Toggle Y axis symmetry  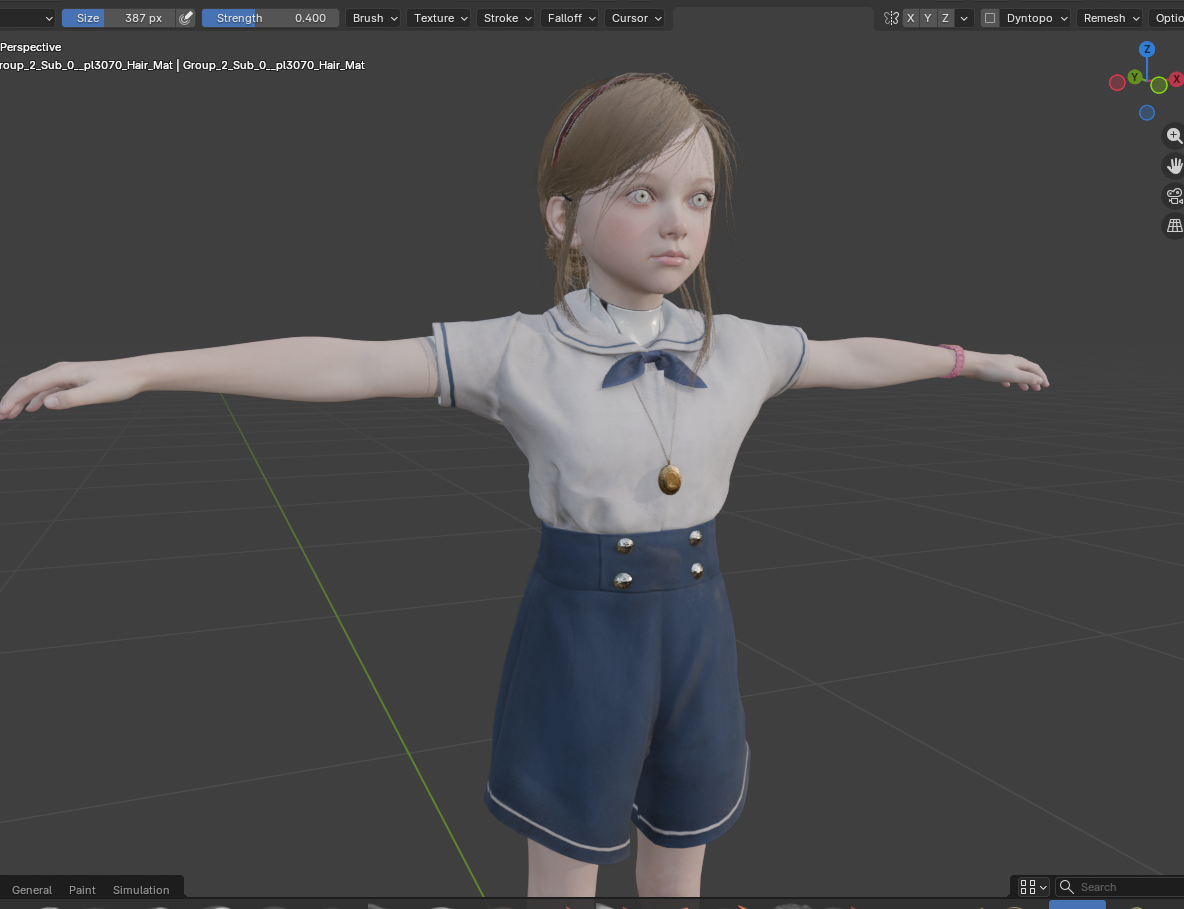coord(928,18)
